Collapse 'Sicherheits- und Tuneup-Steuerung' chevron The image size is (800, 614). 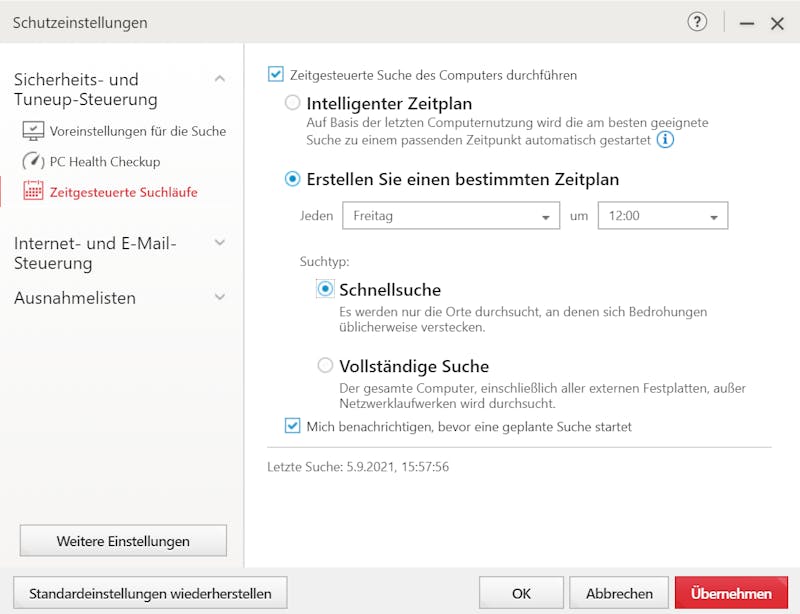pos(220,79)
